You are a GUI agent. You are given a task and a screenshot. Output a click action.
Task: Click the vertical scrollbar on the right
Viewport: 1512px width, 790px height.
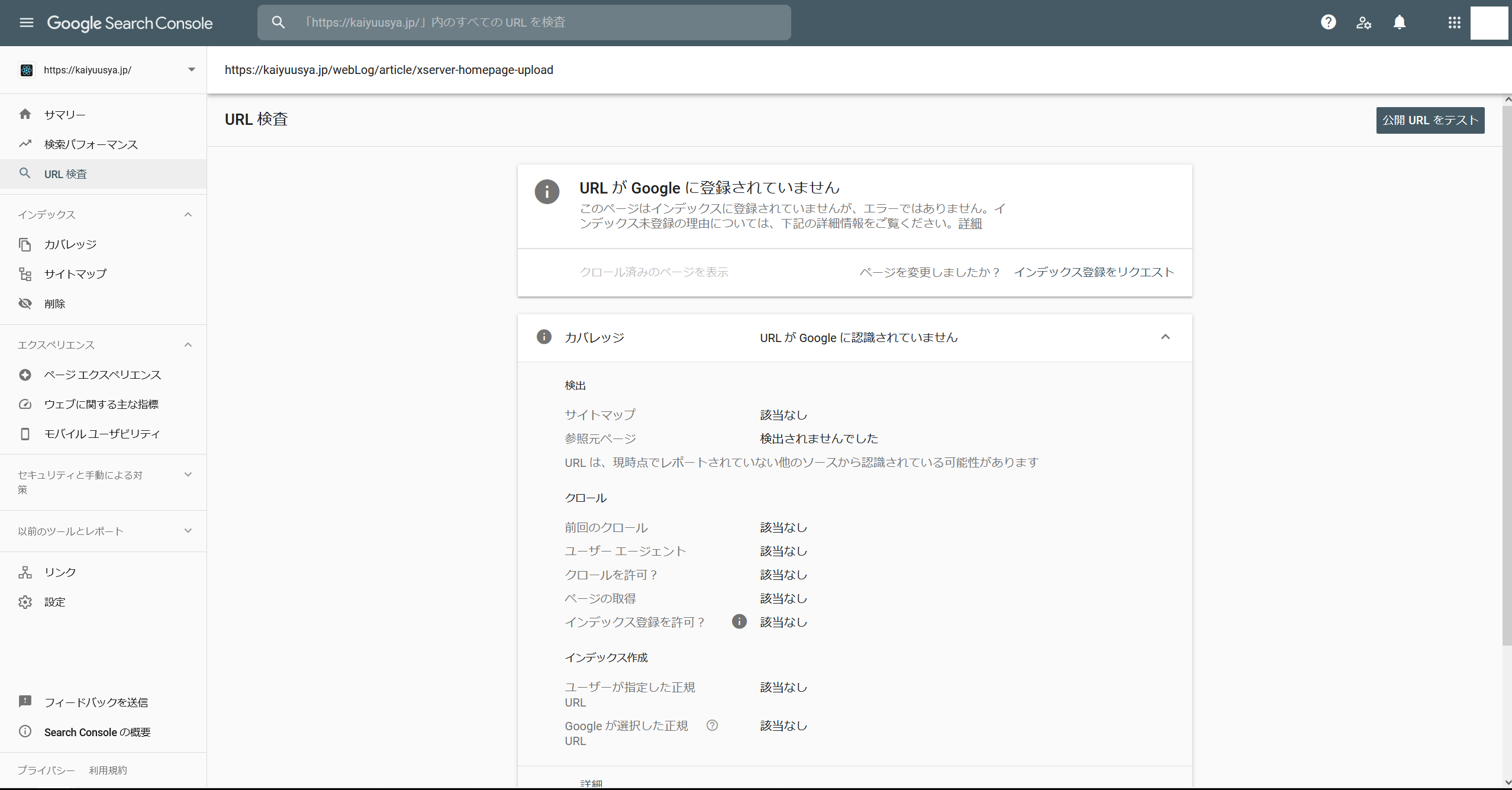[1507, 376]
